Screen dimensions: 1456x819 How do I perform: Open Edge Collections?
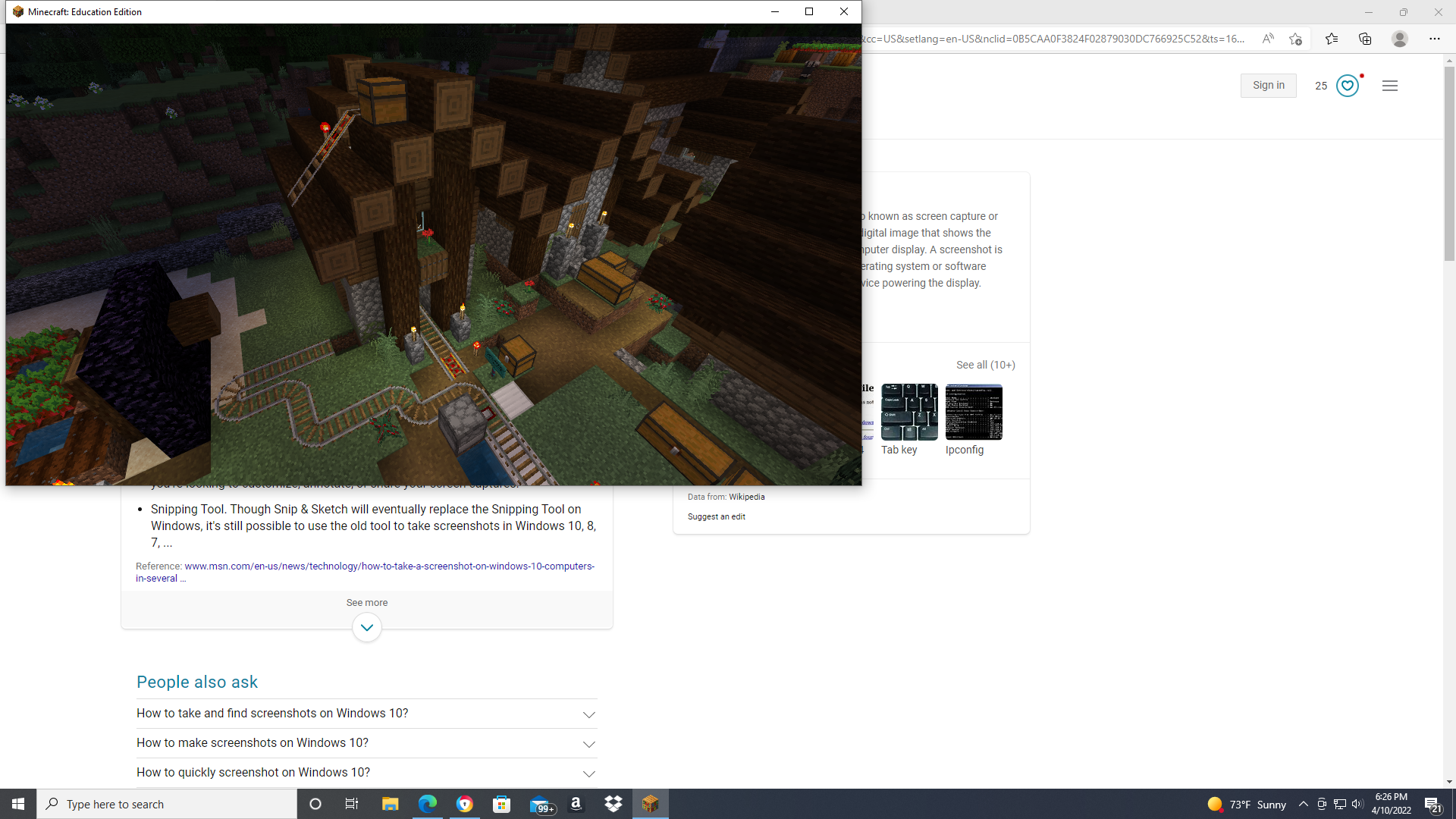pyautogui.click(x=1365, y=39)
